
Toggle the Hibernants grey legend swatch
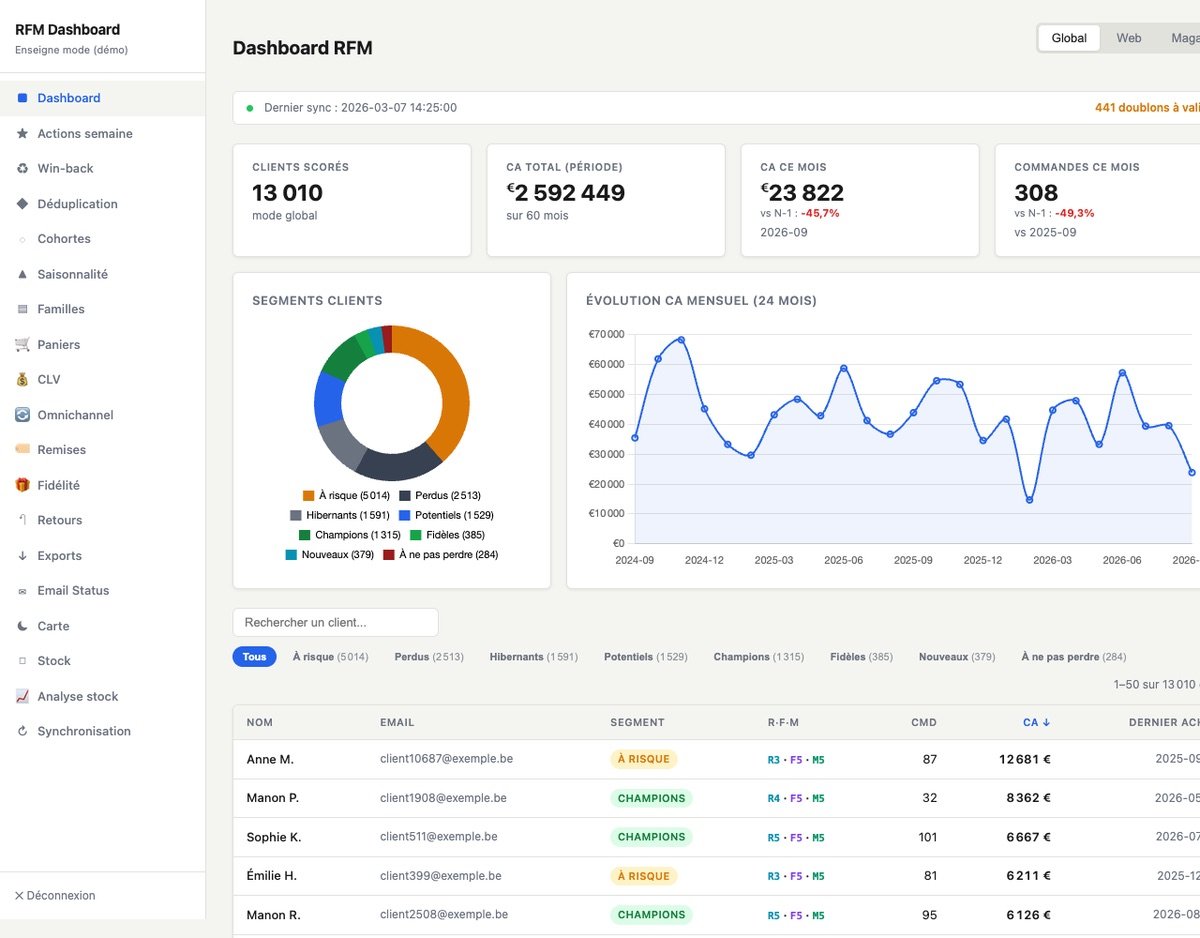point(296,515)
